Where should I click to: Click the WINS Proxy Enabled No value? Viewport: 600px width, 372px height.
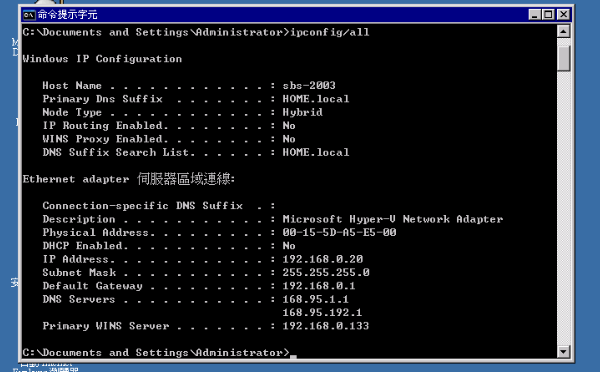click(289, 139)
